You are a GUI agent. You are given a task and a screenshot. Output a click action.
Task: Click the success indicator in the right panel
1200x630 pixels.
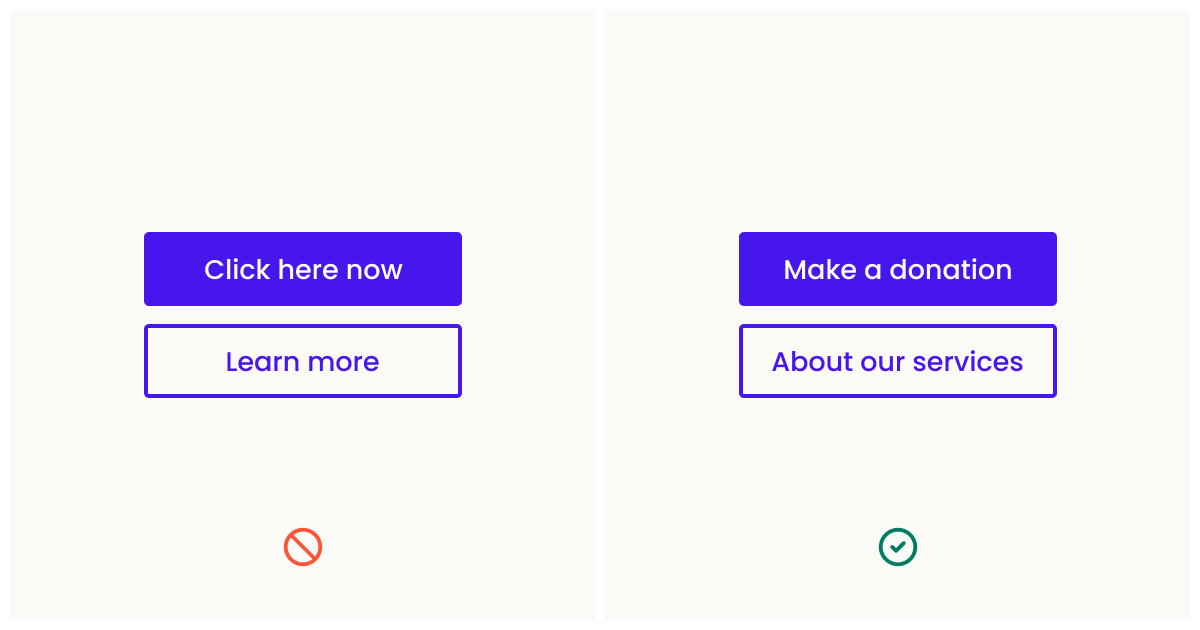point(897,546)
